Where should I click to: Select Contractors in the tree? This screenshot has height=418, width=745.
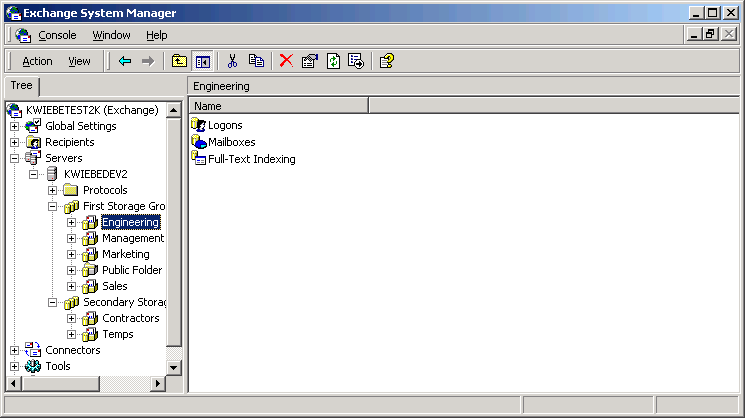(131, 318)
